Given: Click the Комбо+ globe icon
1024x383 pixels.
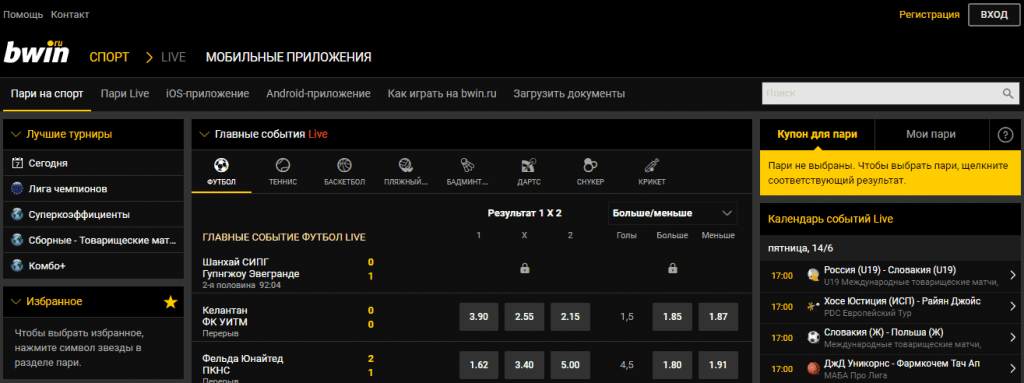Looking at the screenshot, I should [x=17, y=266].
